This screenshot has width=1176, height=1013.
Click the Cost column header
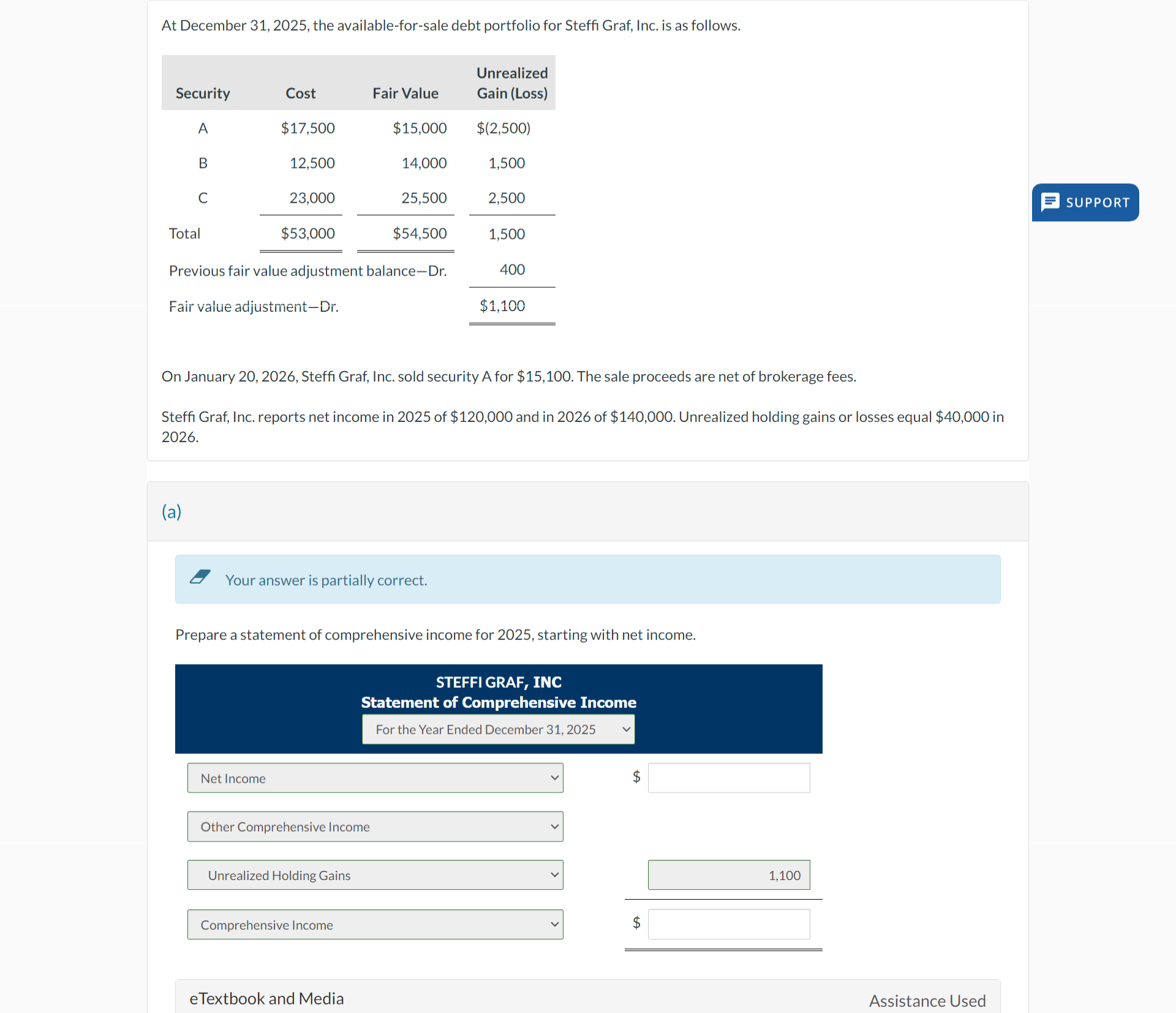pos(300,93)
